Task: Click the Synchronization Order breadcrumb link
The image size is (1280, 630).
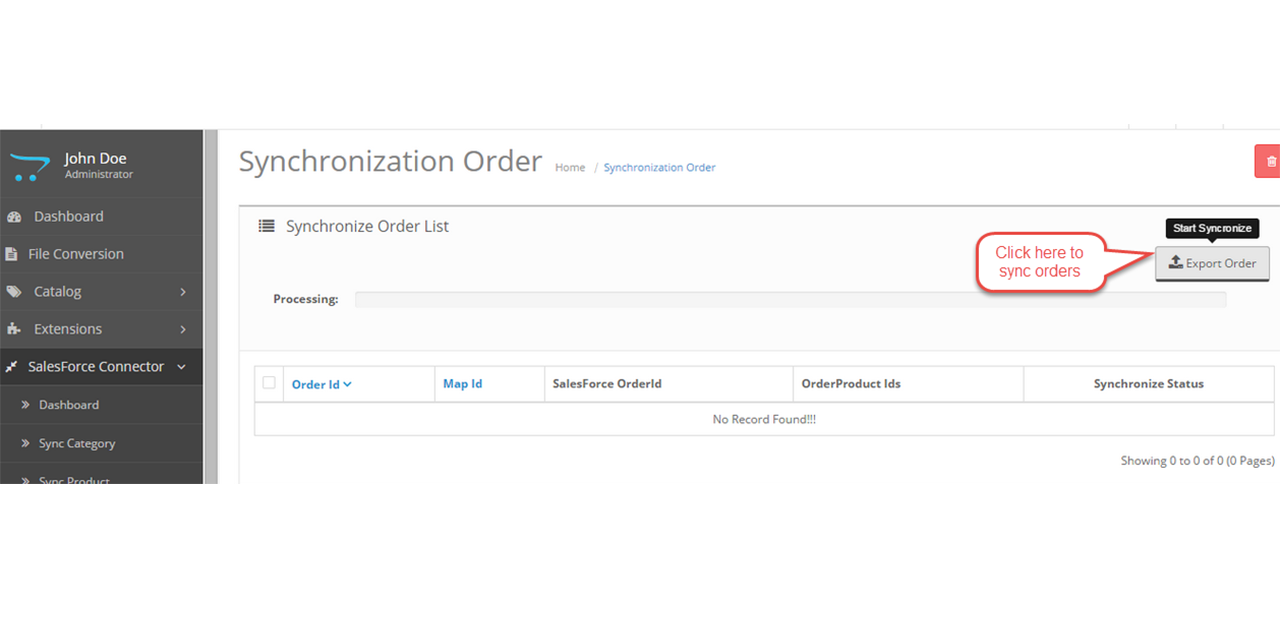Action: (659, 168)
